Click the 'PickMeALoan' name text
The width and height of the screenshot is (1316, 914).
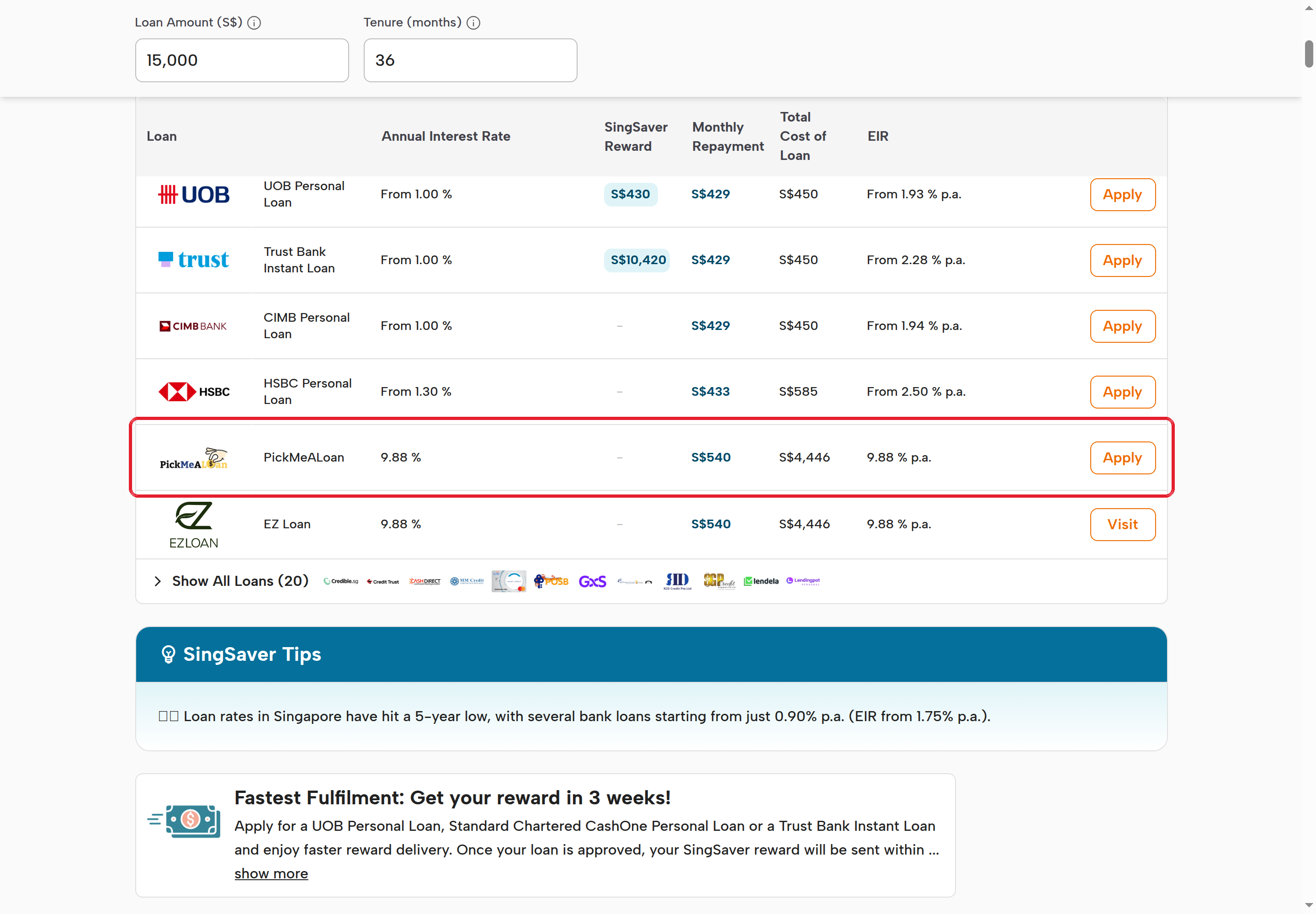pos(303,457)
